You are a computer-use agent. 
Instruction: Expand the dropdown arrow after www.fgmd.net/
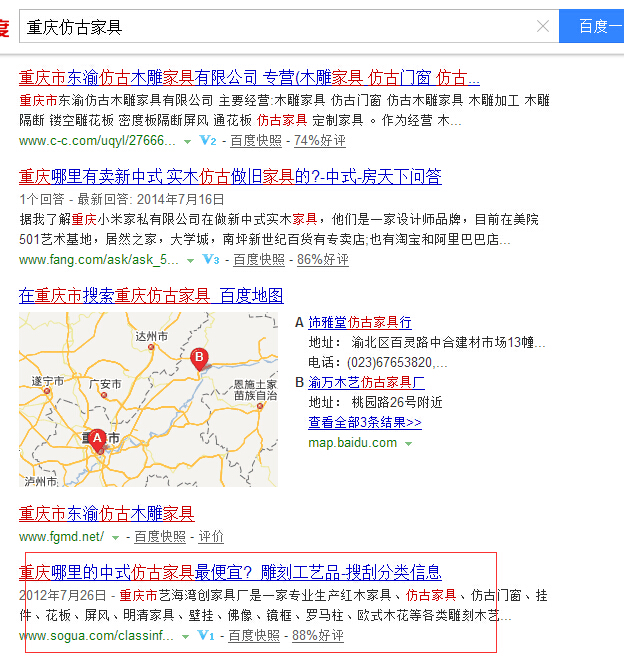pos(115,538)
